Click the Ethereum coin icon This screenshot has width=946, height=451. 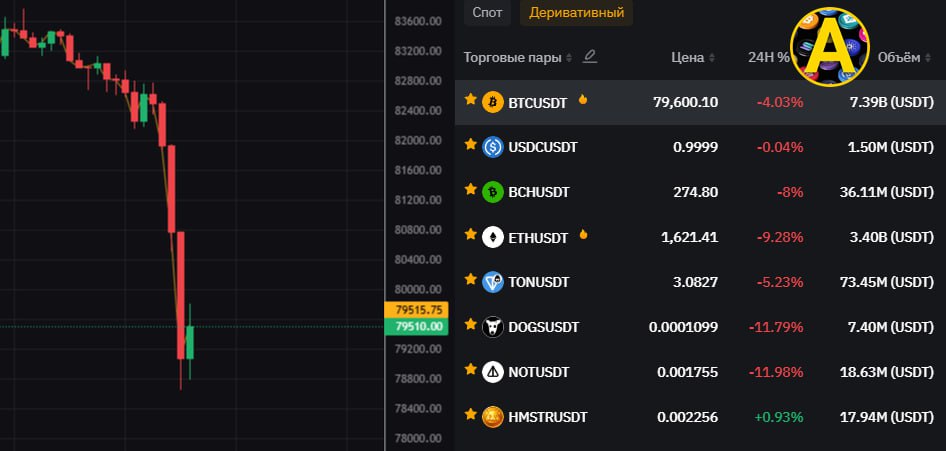493,238
